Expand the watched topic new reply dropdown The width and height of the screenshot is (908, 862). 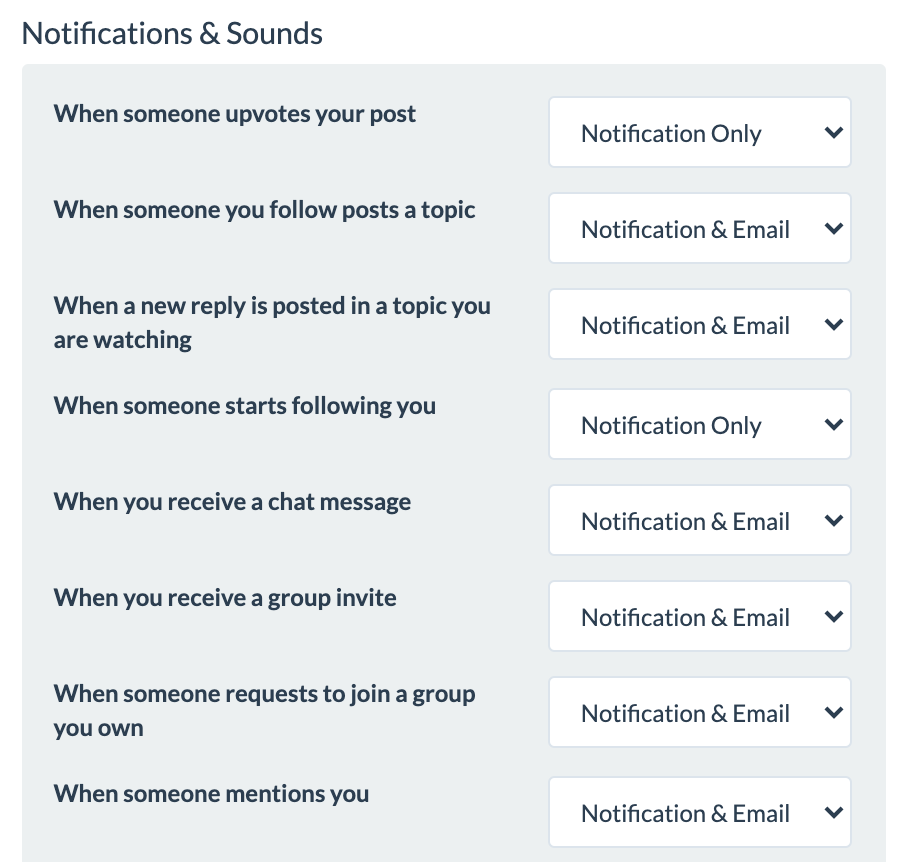point(699,325)
